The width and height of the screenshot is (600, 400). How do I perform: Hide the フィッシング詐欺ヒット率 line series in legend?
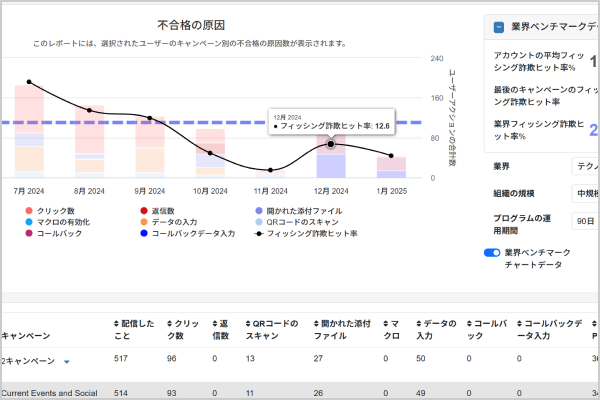point(258,233)
